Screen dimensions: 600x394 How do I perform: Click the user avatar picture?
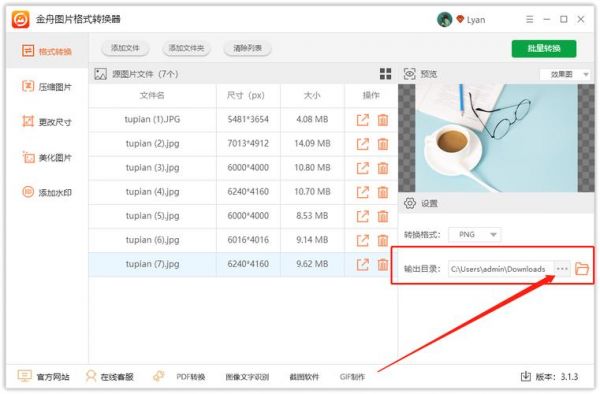(x=444, y=19)
